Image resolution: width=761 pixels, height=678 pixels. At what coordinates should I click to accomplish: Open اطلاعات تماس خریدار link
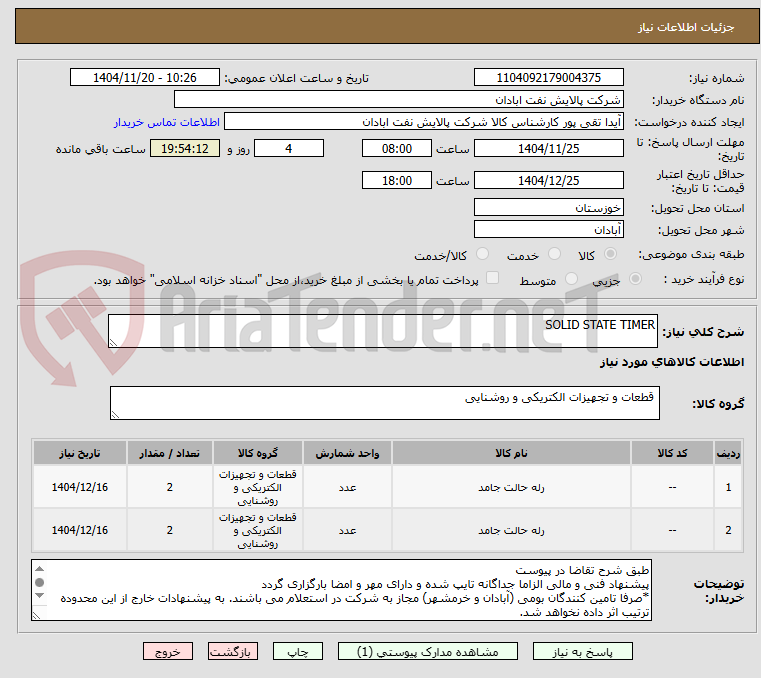point(167,122)
